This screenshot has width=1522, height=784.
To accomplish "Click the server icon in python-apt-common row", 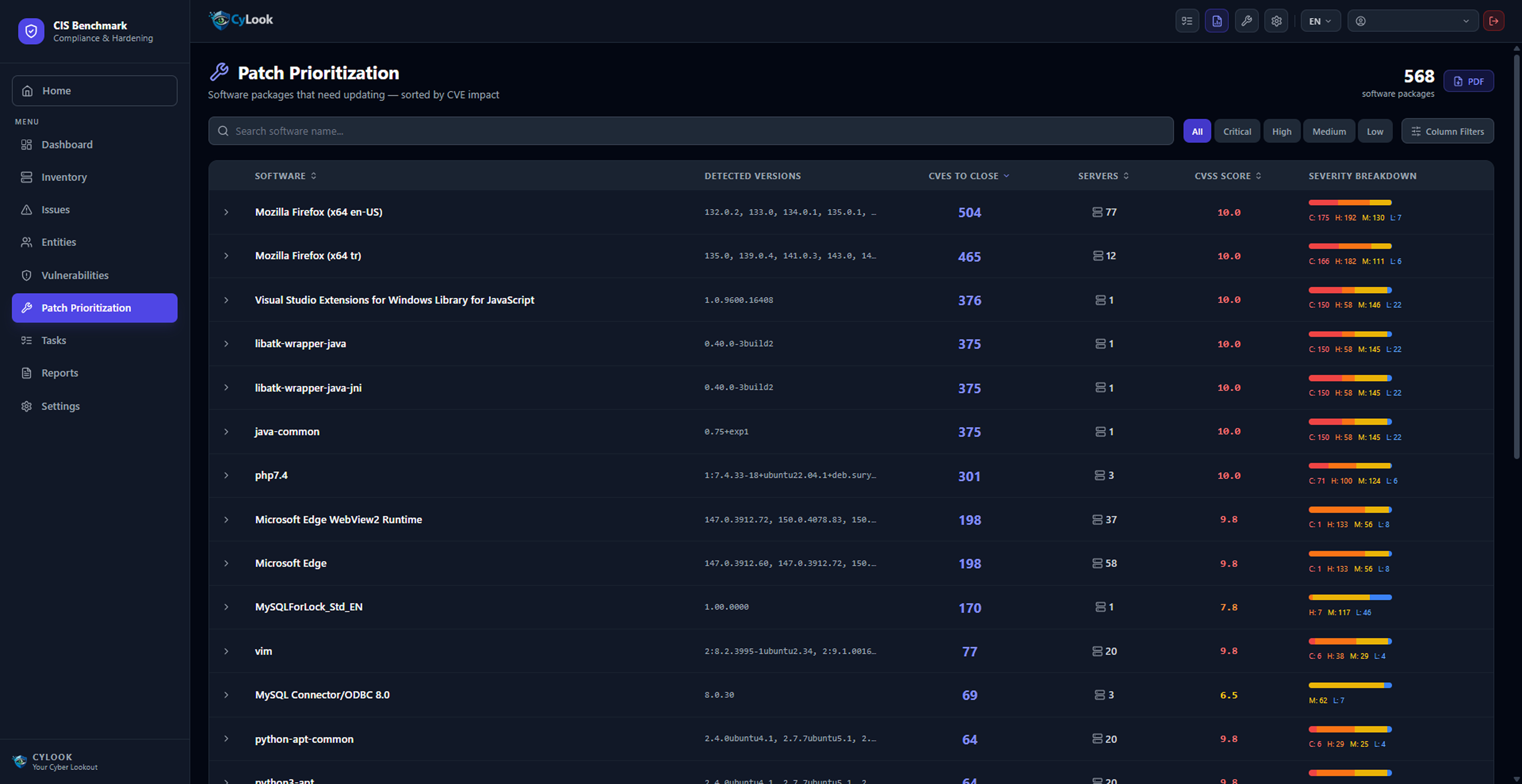I will click(1097, 739).
